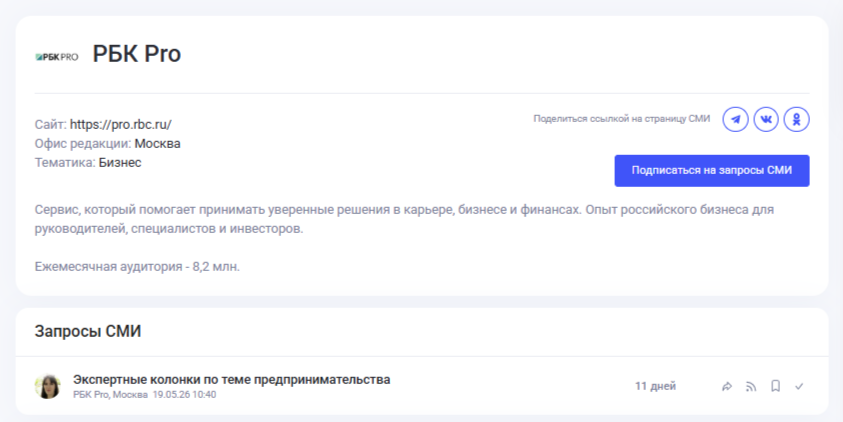843x422 pixels.
Task: Click the request author's avatar photo
Action: (x=48, y=386)
